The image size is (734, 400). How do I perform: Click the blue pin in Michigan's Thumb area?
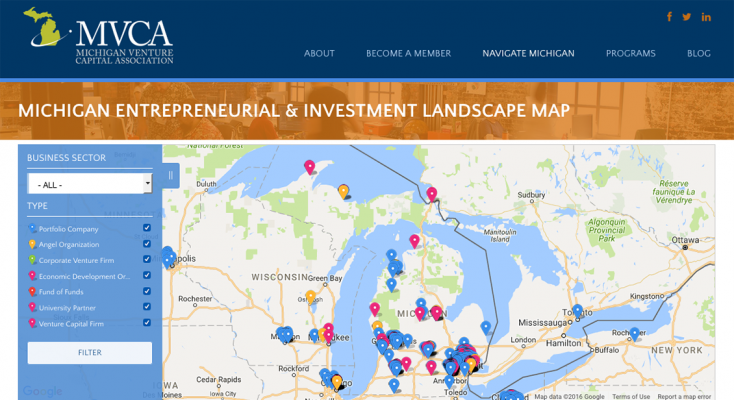pyautogui.click(x=486, y=327)
